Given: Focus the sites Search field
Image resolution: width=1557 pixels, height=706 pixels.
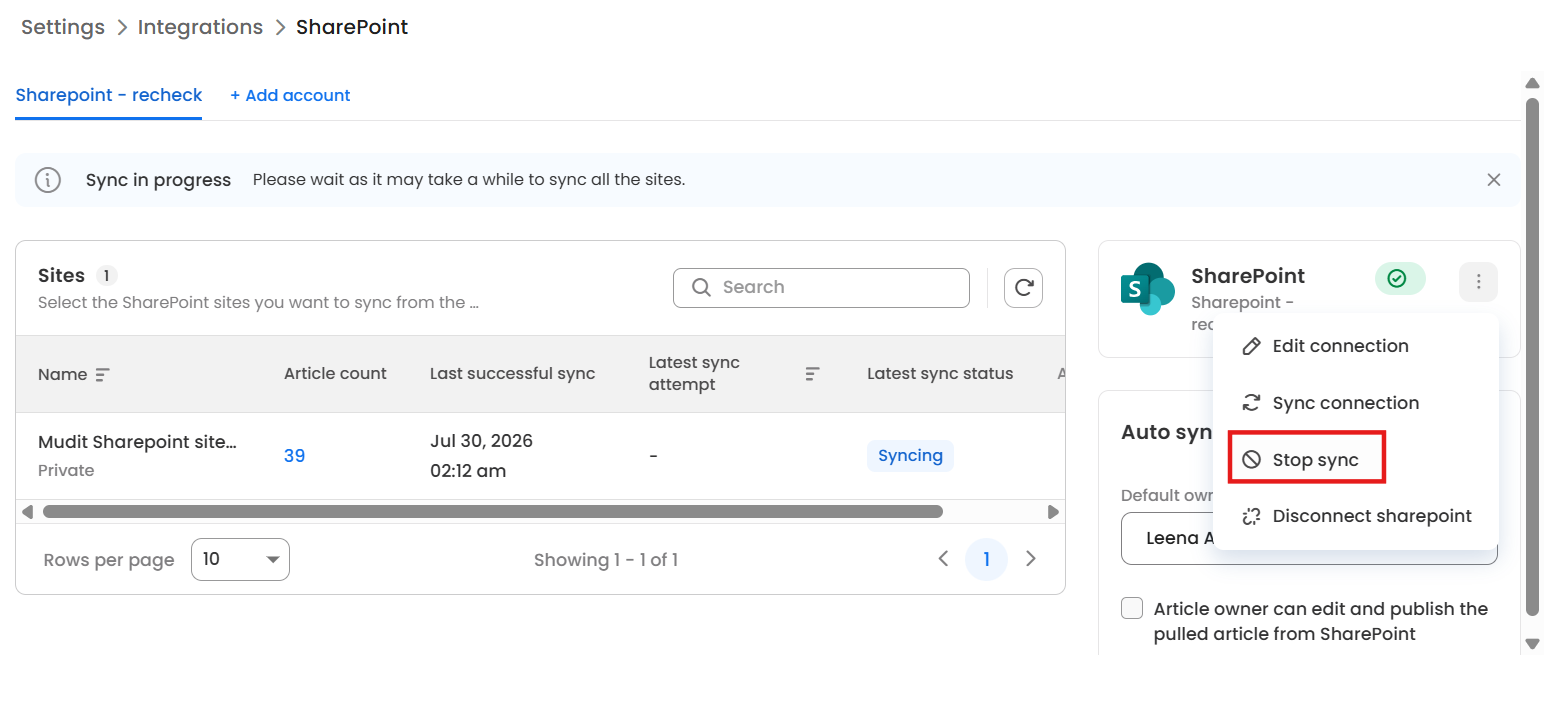Looking at the screenshot, I should 821,288.
